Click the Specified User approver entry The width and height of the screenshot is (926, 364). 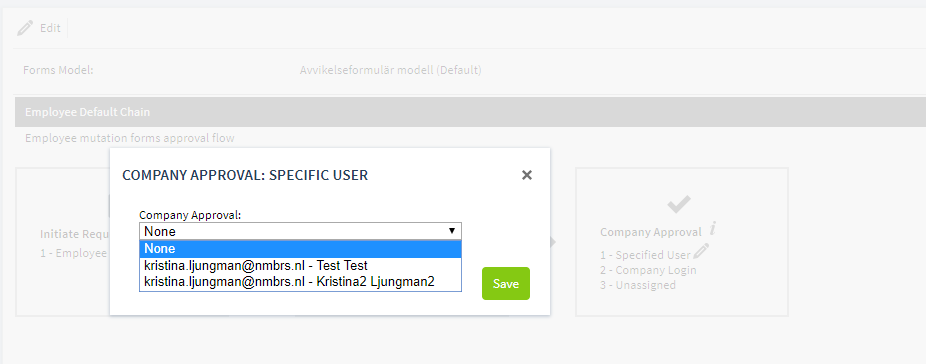[x=645, y=255]
